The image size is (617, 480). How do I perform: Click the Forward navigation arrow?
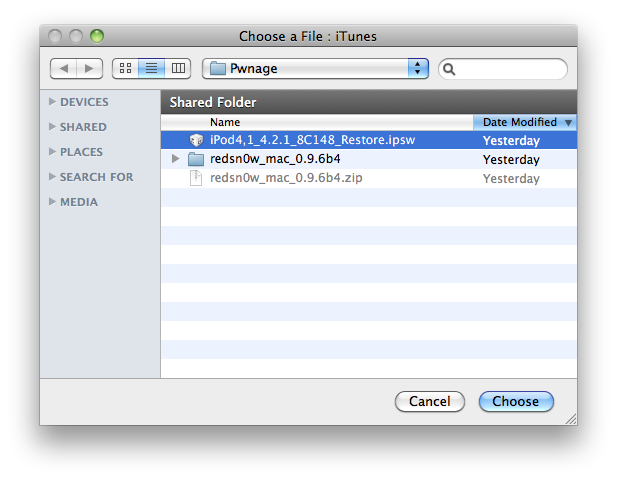89,68
